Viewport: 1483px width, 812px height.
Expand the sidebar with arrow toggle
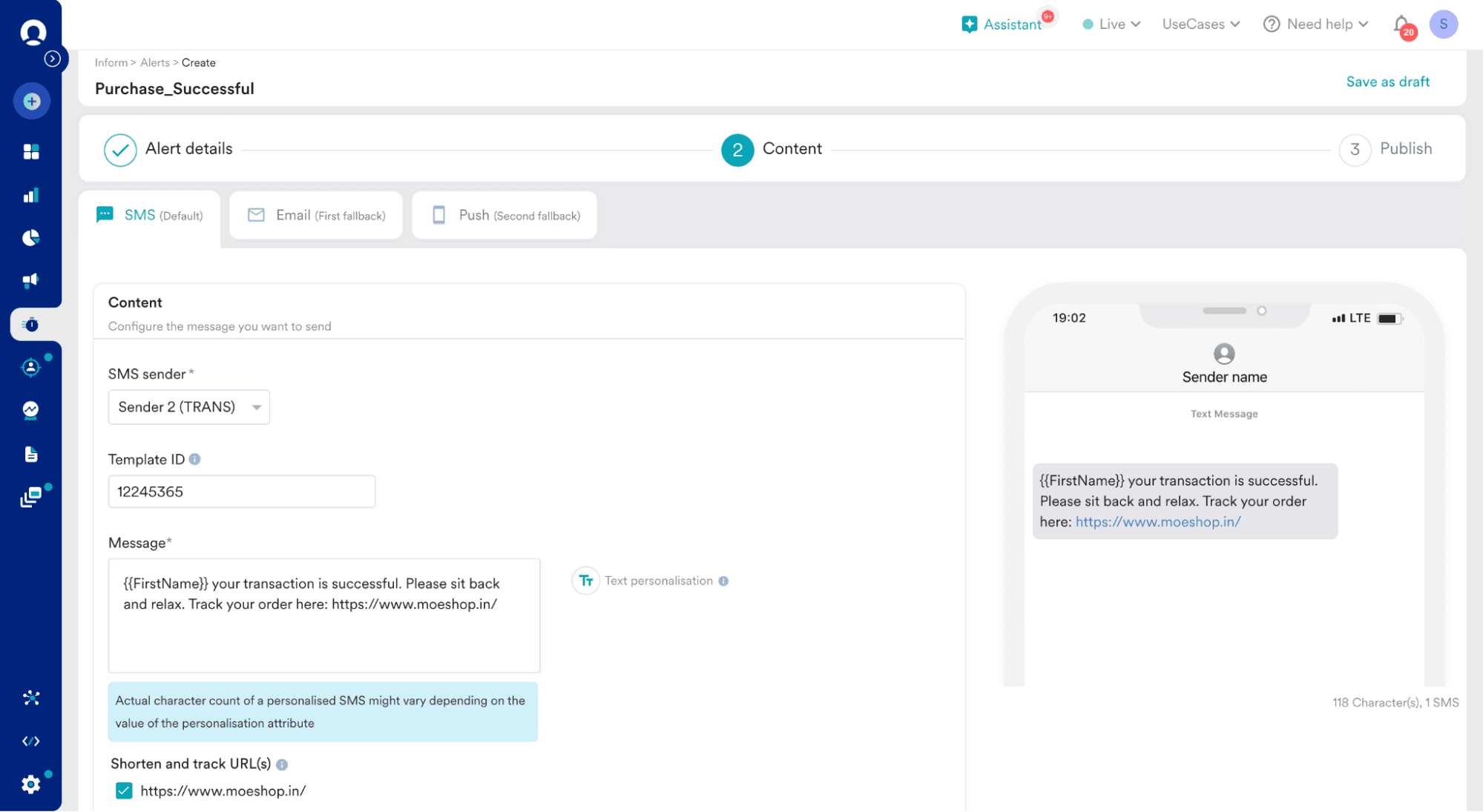click(53, 59)
